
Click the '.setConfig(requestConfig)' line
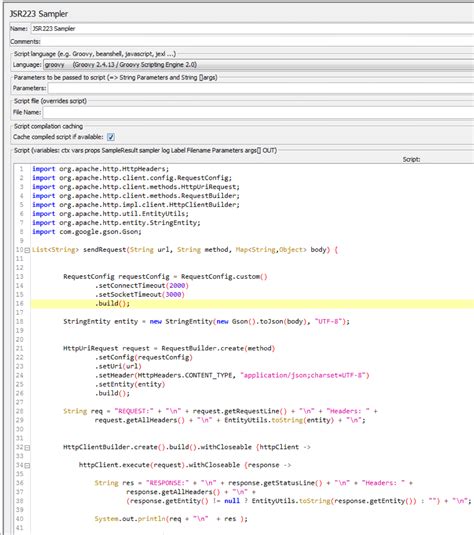coord(144,357)
